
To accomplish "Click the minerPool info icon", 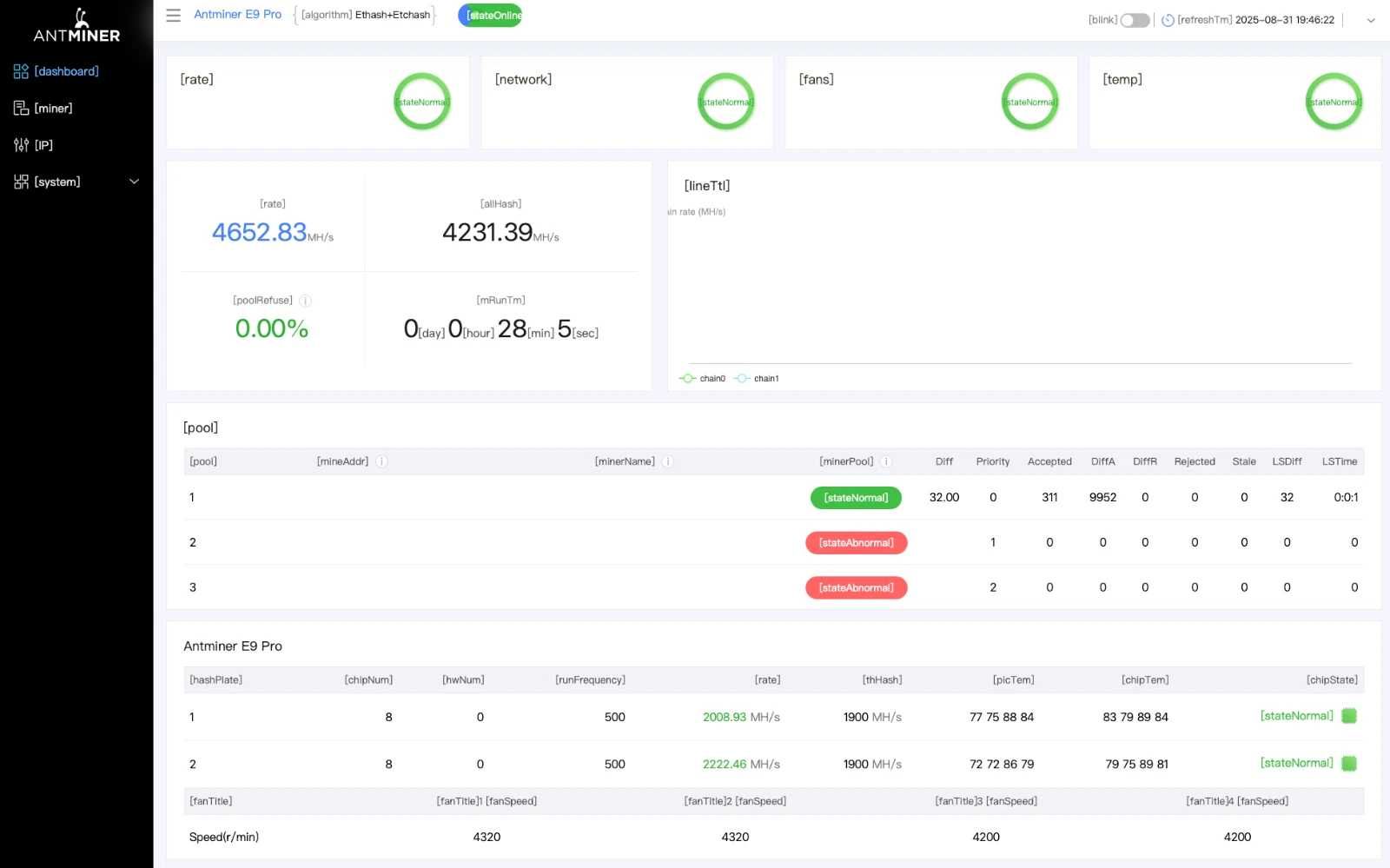I will click(886, 461).
